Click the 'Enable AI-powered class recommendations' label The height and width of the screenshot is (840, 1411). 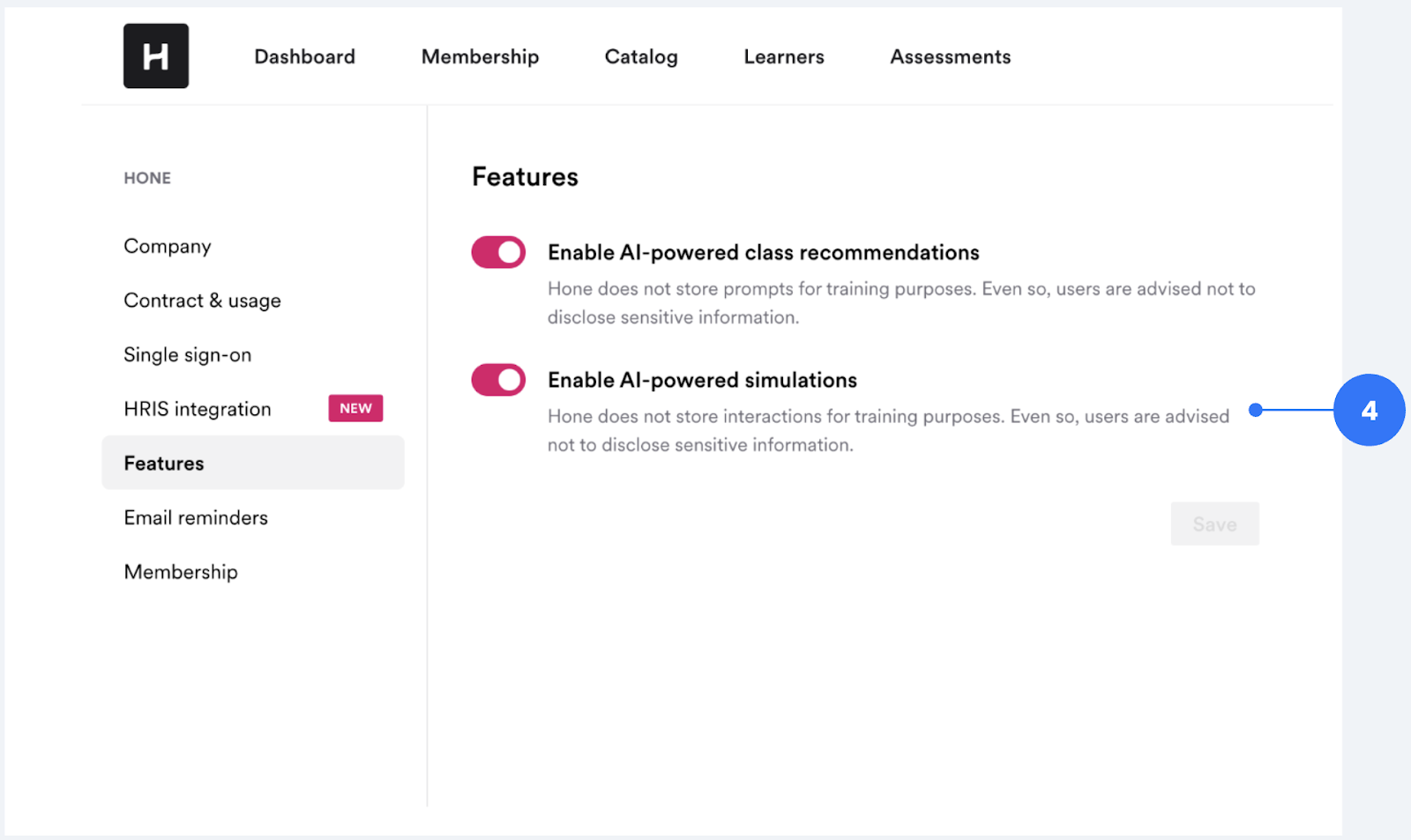click(763, 253)
